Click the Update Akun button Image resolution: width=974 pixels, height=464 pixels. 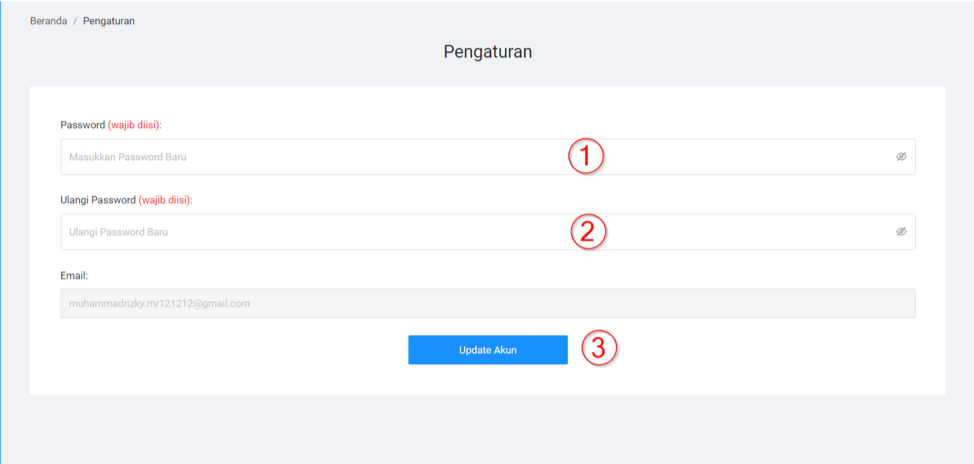tap(488, 350)
